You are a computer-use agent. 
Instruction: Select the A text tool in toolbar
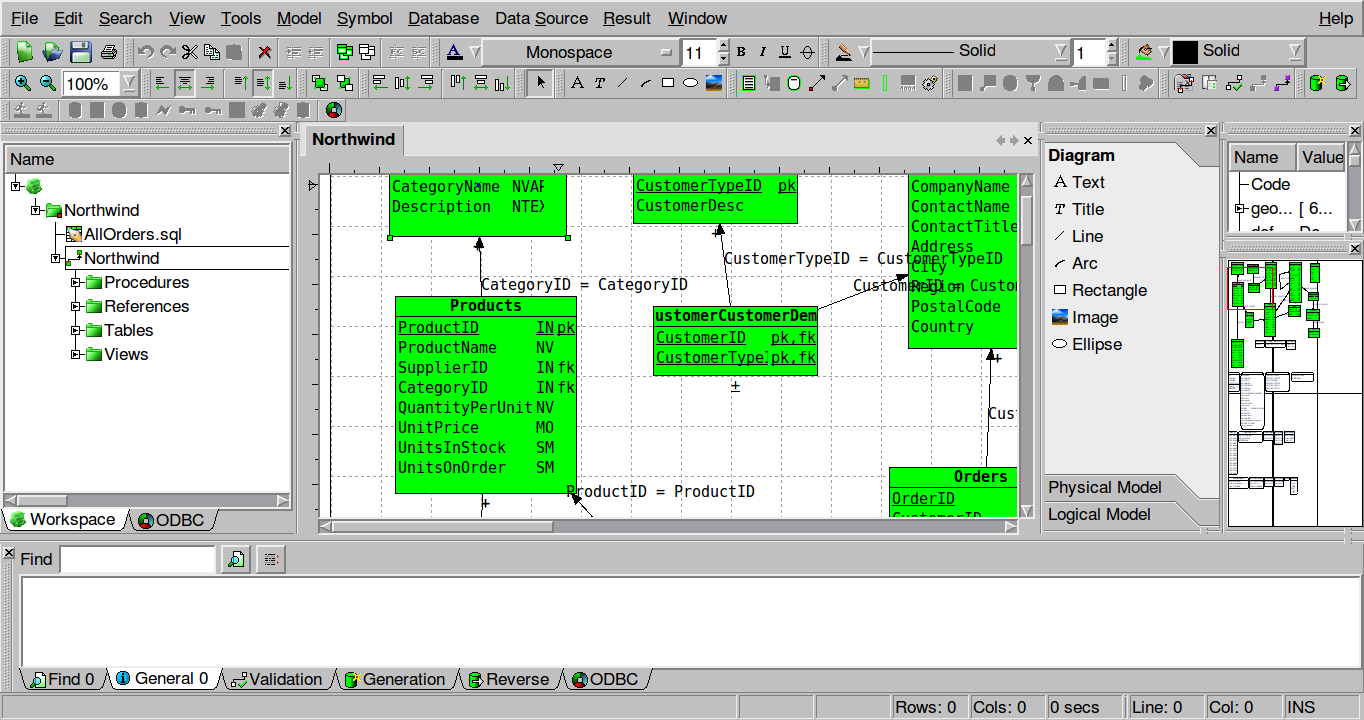tap(577, 83)
